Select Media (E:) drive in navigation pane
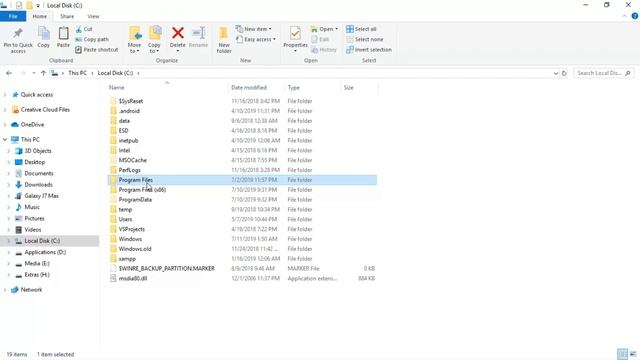 (37, 264)
